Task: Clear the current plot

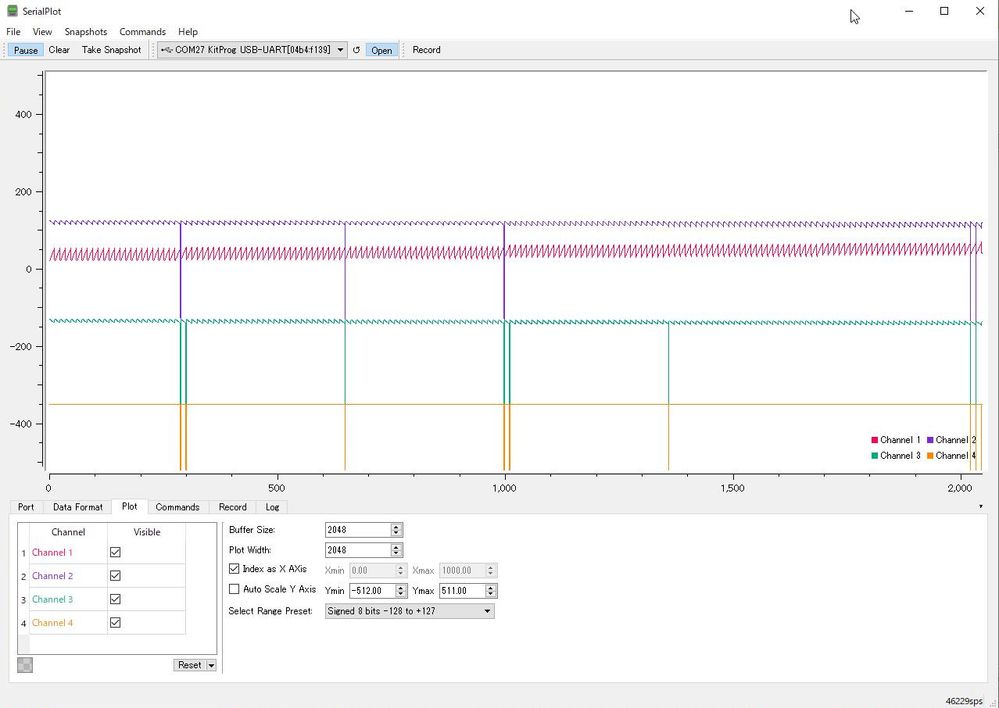Action: point(58,49)
